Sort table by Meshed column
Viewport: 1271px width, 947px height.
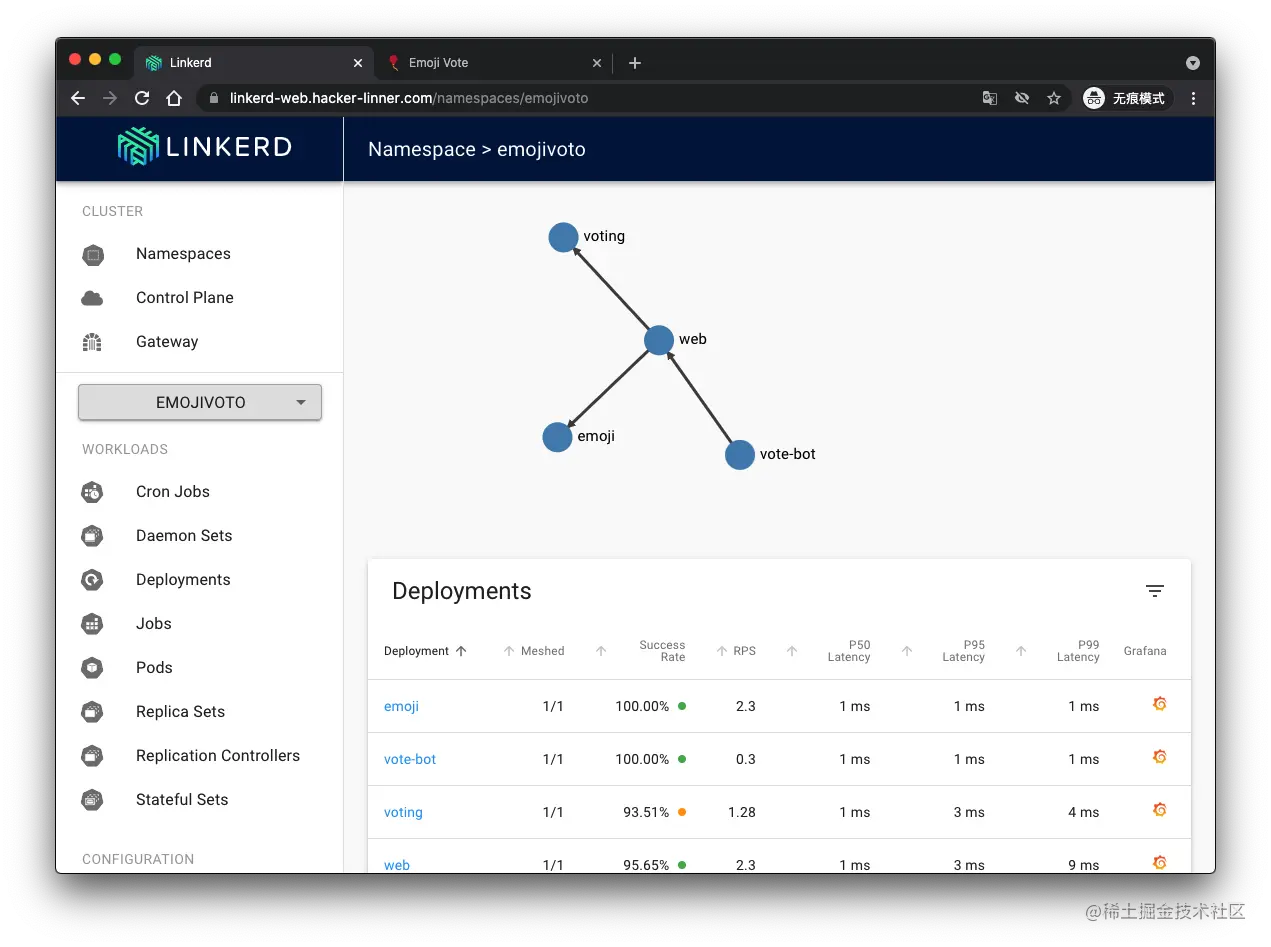point(534,651)
